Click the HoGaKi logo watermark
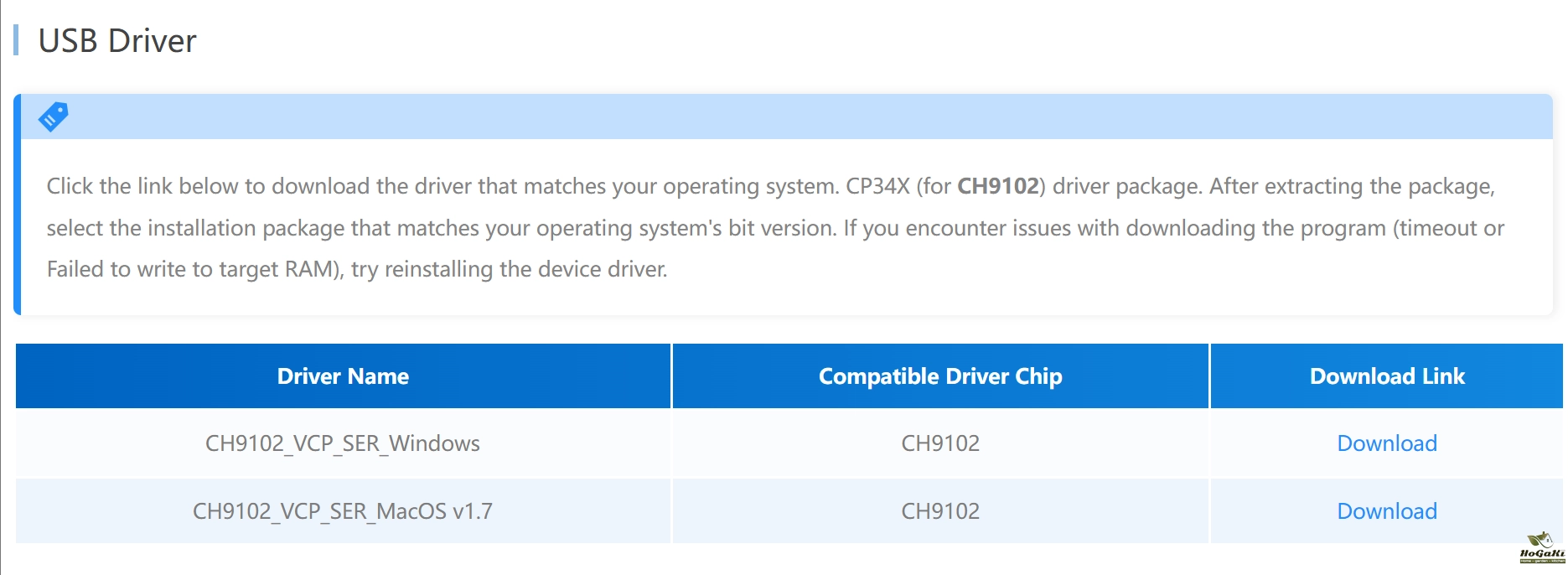1568x575 pixels. click(x=1541, y=547)
